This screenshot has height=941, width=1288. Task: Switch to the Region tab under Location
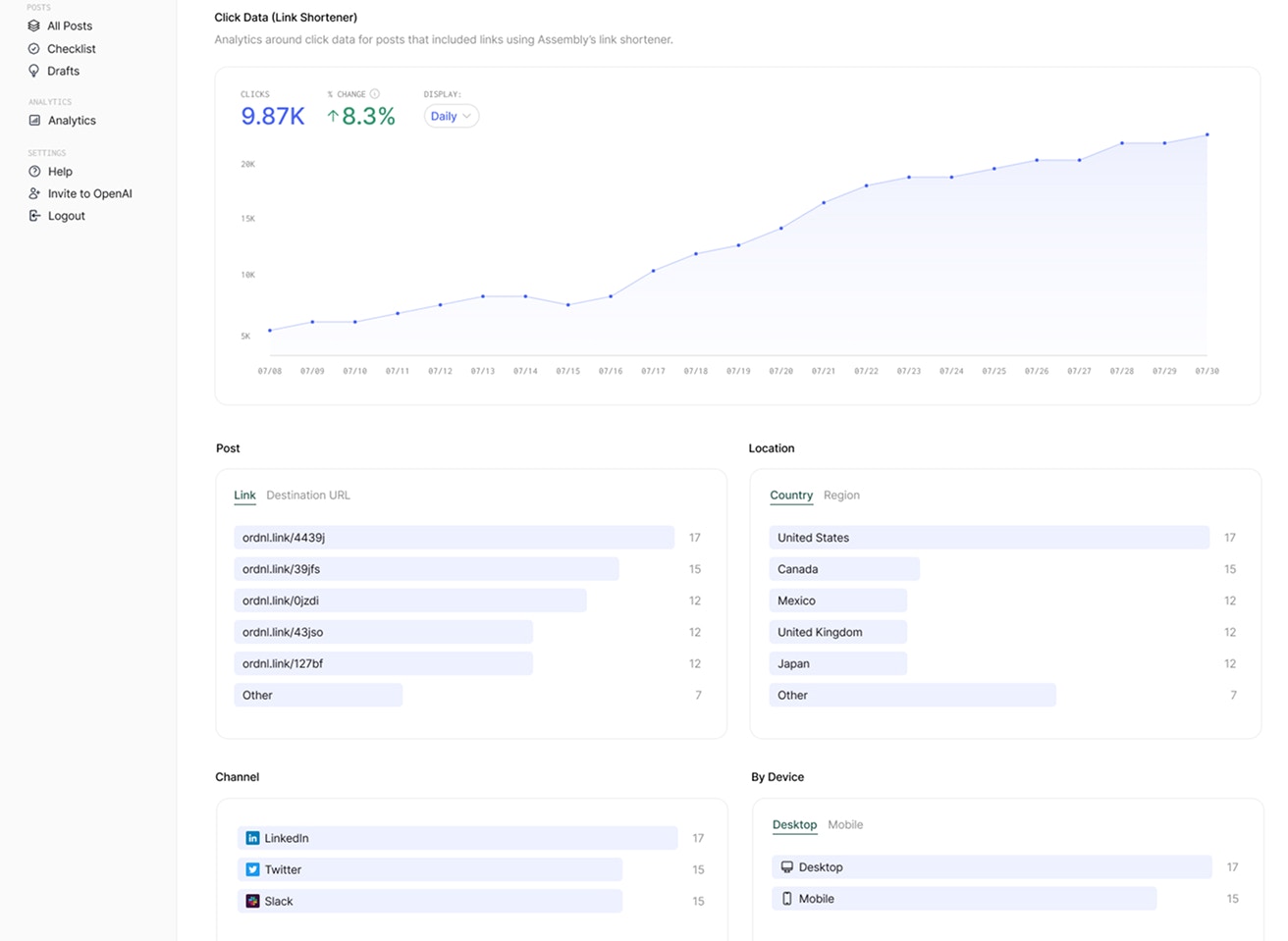[841, 495]
